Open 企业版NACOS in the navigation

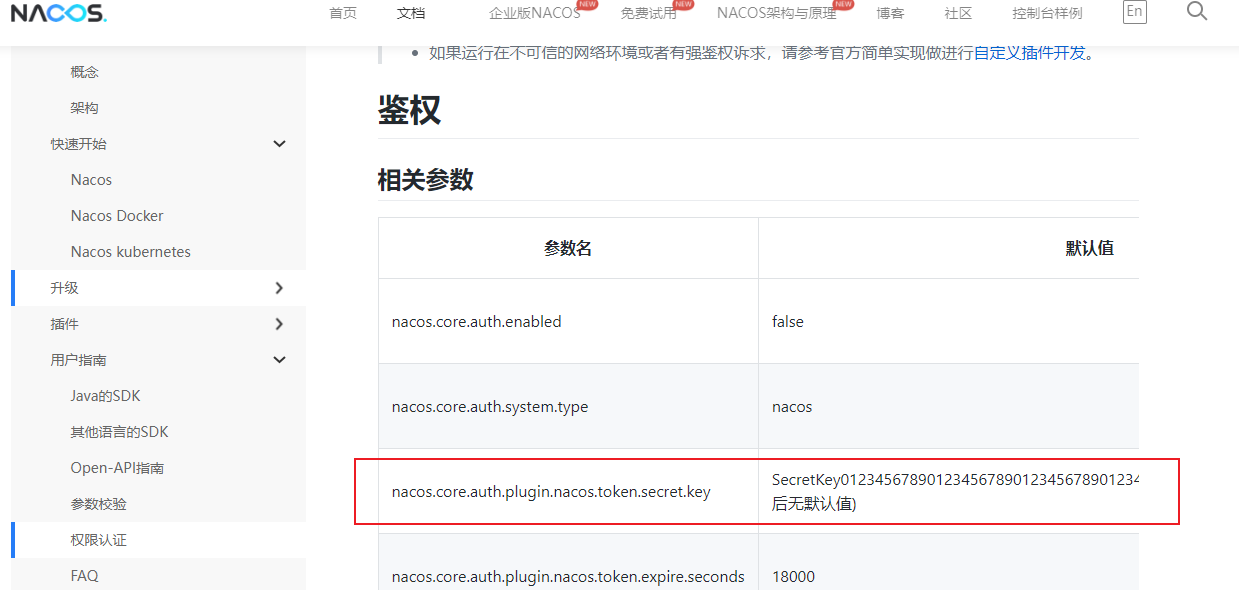(535, 13)
